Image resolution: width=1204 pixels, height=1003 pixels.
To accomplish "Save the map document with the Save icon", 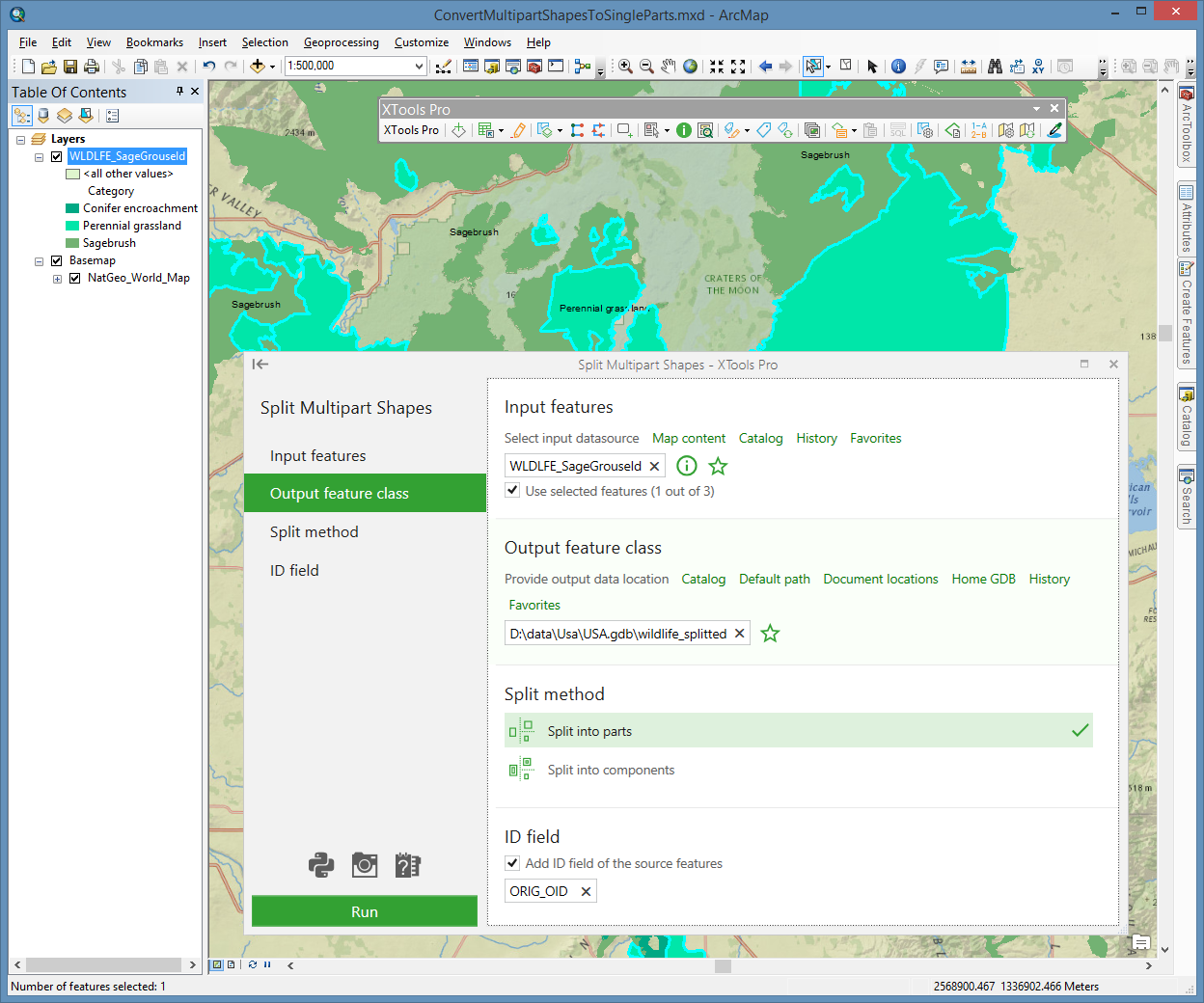I will tap(69, 67).
